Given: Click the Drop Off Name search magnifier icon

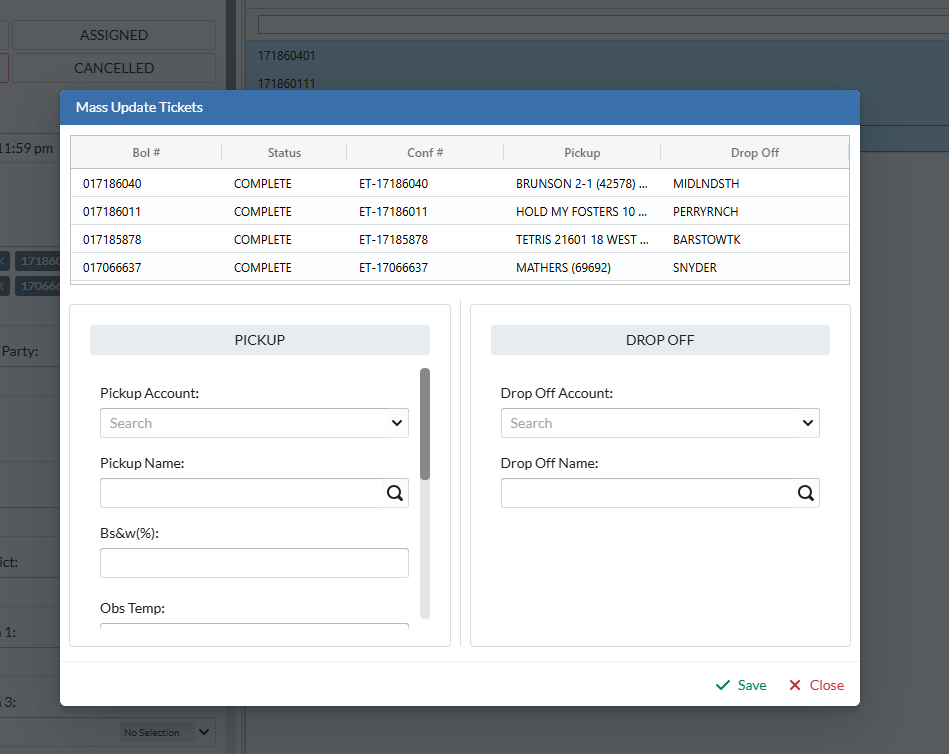Looking at the screenshot, I should pos(806,493).
